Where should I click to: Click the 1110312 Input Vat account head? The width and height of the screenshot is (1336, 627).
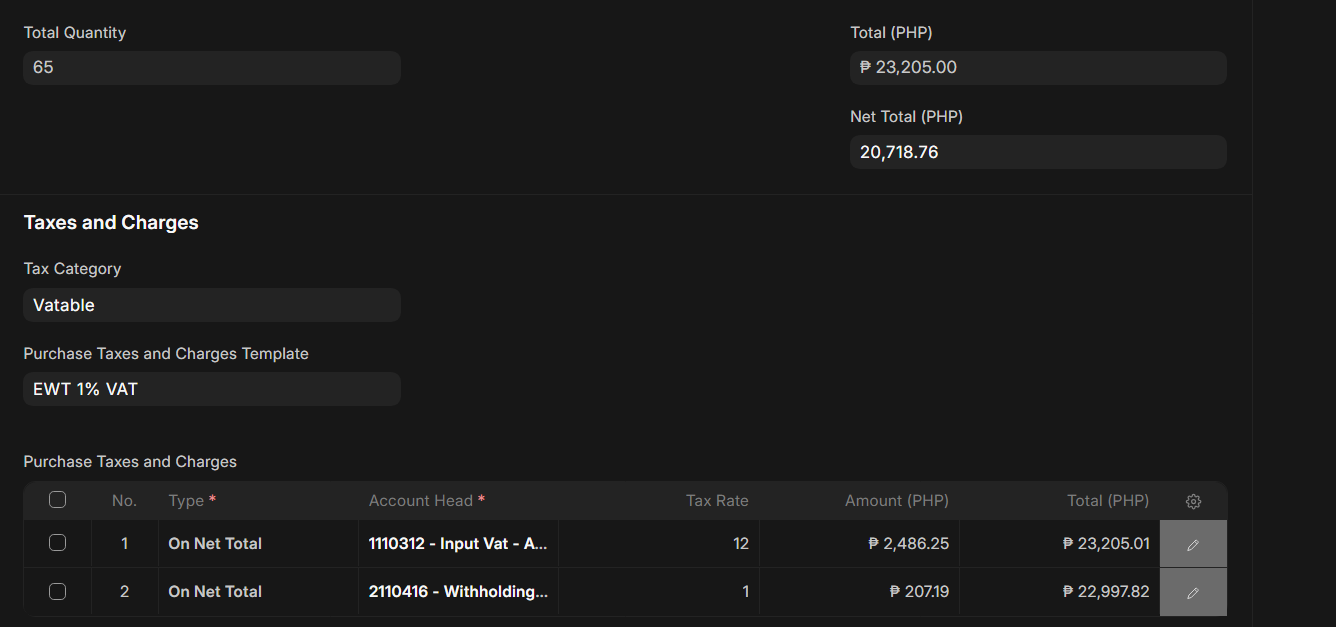tap(458, 544)
